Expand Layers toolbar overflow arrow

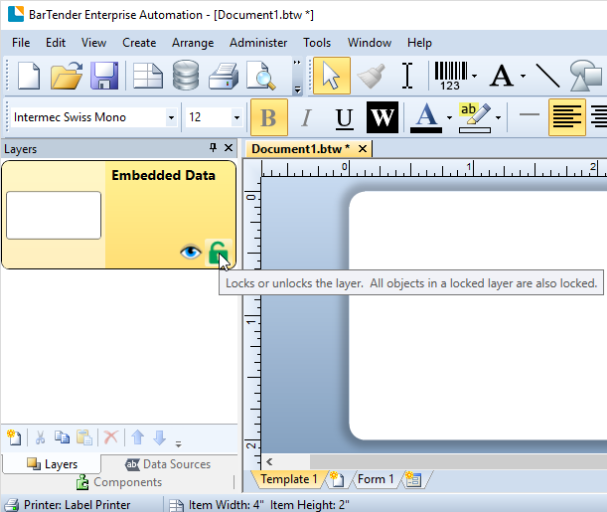178,444
